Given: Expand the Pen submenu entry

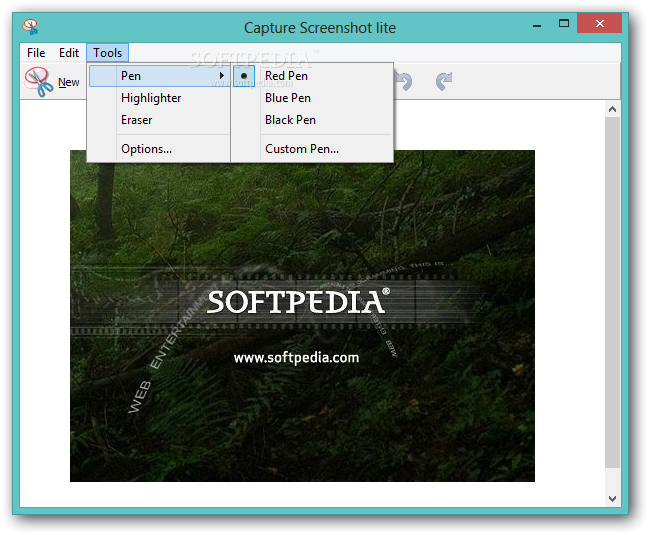Looking at the screenshot, I should pos(159,76).
